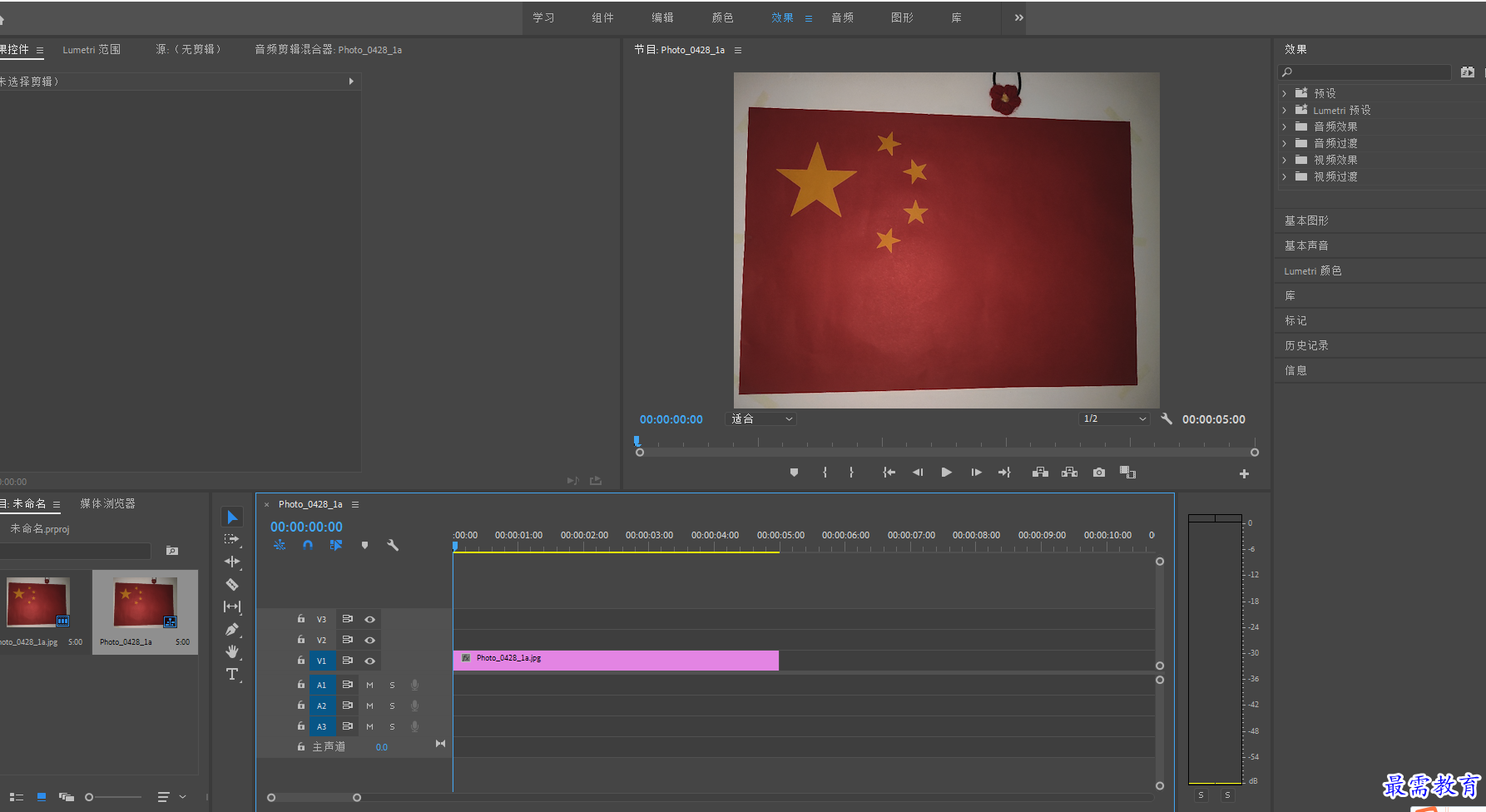Viewport: 1486px width, 812px height.
Task: Select the Selection arrow tool
Action: pyautogui.click(x=232, y=517)
